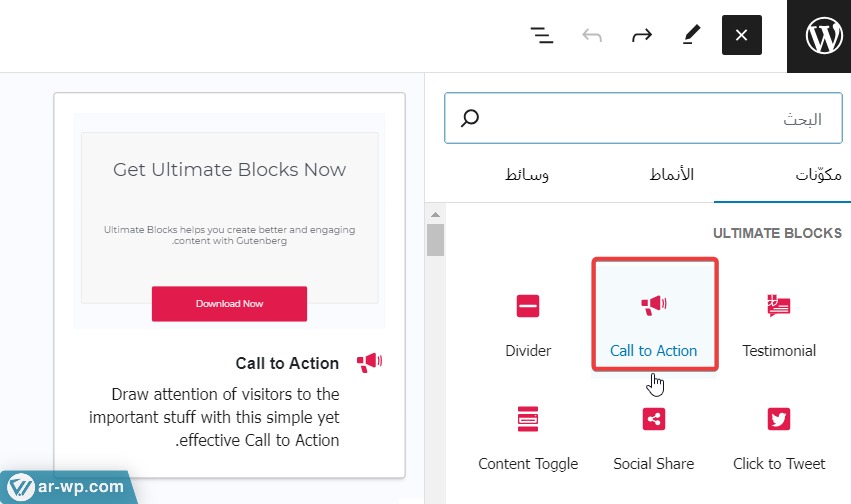The height and width of the screenshot is (504, 851).
Task: Select the Testimonial block icon
Action: [x=779, y=307]
